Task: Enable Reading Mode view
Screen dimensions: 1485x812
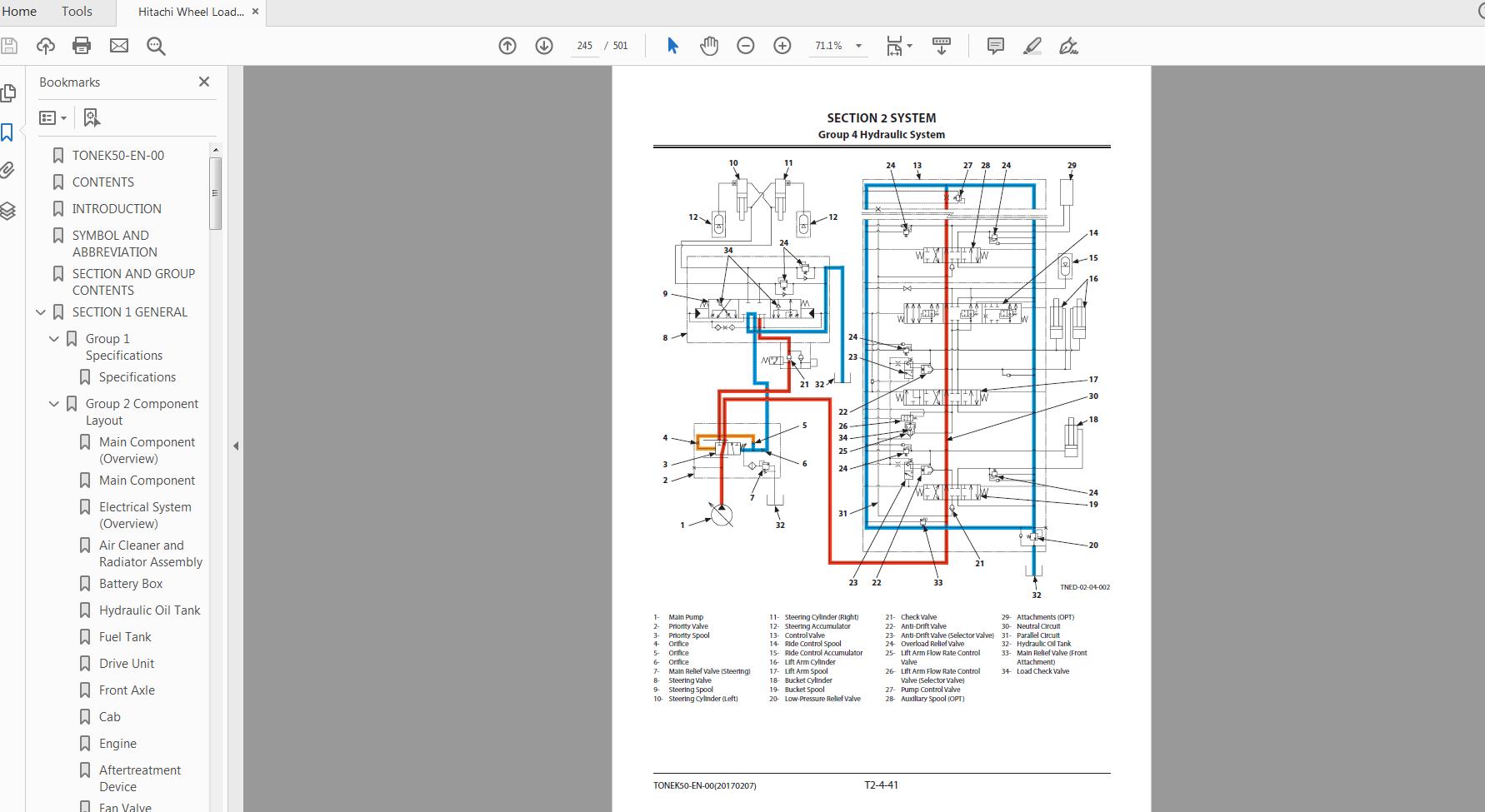Action: [x=942, y=46]
